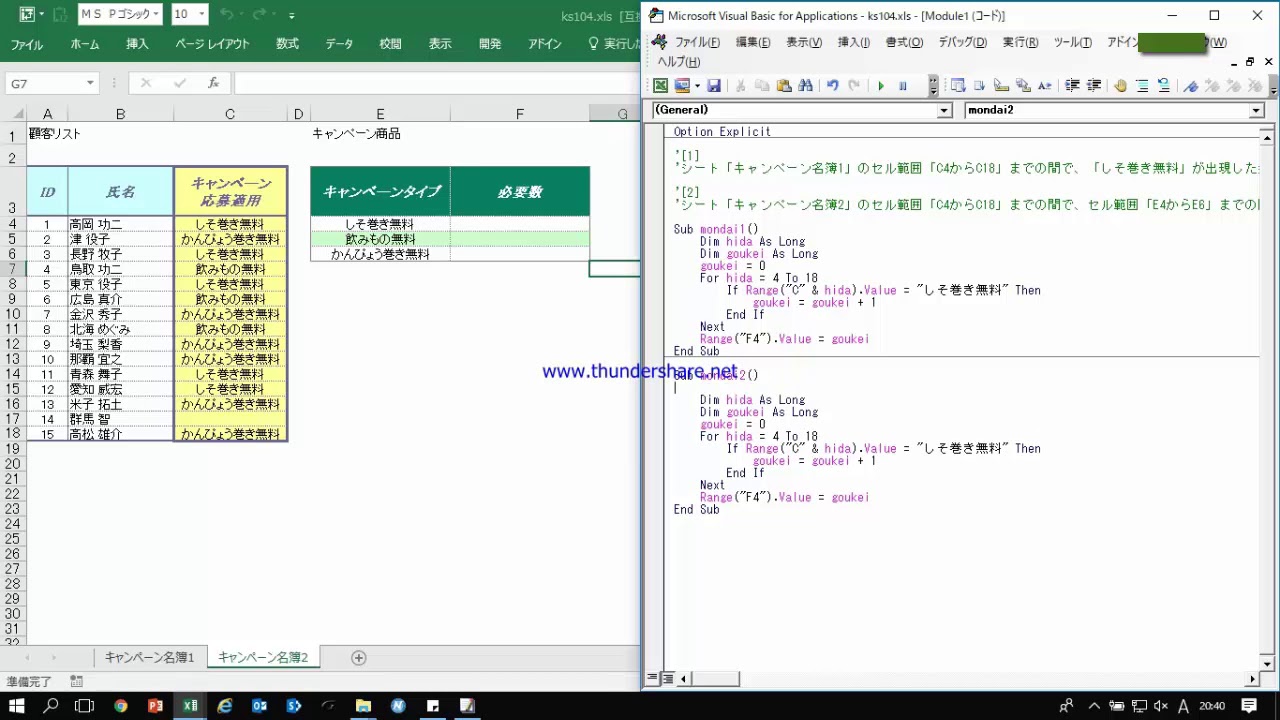Open the デバッグ(D) menu in VBA
This screenshot has height=720, width=1280.
coord(962,42)
